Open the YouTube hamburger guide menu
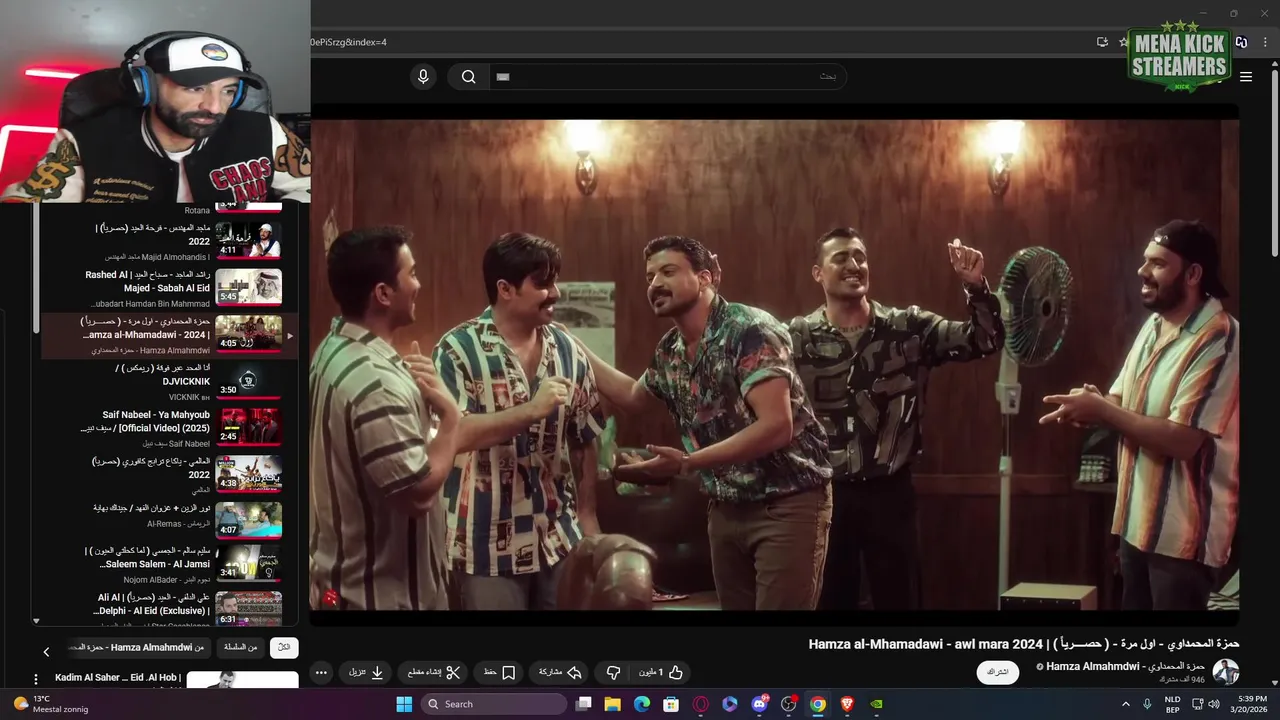The height and width of the screenshot is (720, 1280). click(x=1246, y=77)
